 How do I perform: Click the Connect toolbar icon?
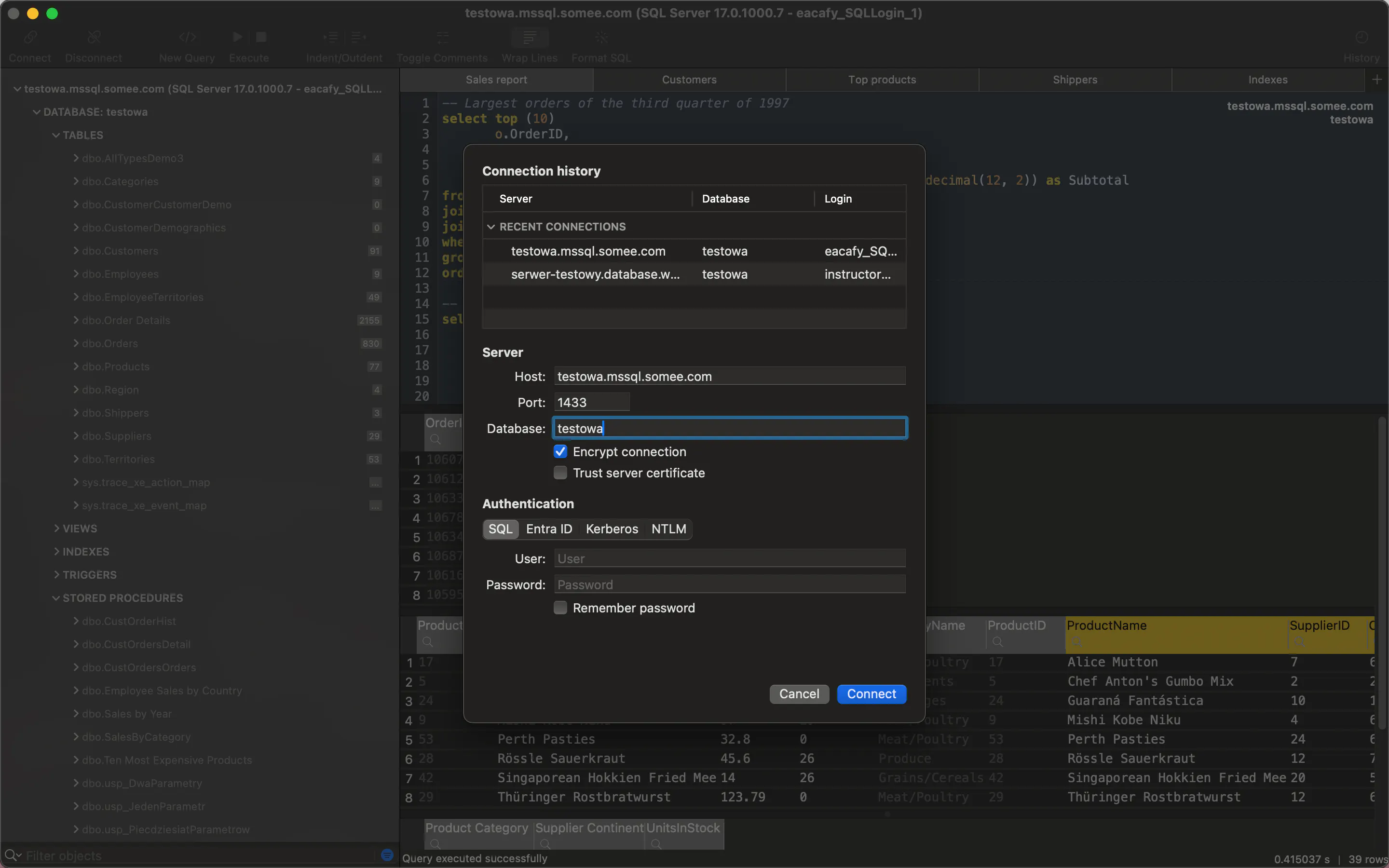[x=30, y=38]
